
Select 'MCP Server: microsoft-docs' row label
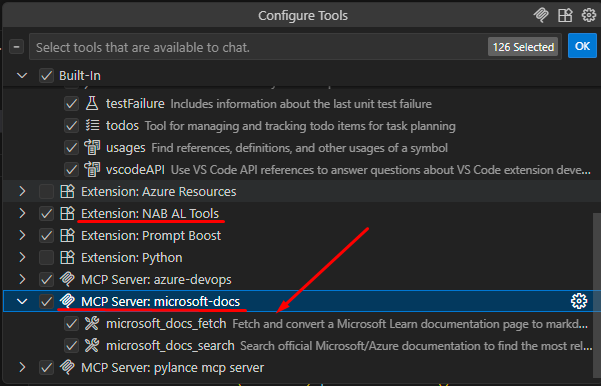point(161,301)
